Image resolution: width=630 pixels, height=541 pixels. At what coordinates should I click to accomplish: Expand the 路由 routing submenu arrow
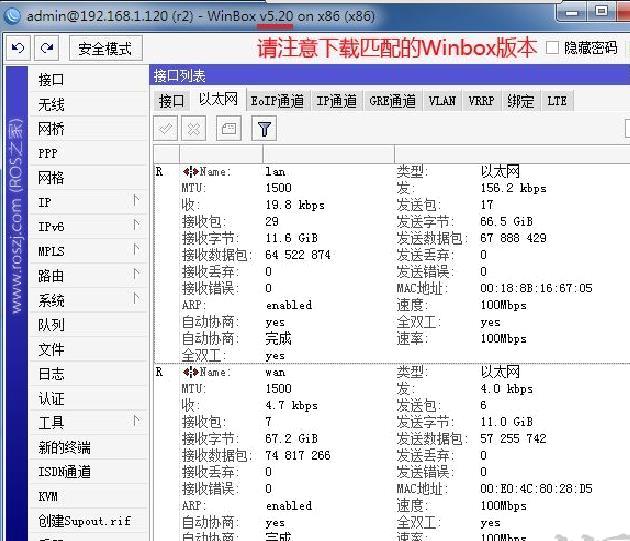(x=136, y=274)
